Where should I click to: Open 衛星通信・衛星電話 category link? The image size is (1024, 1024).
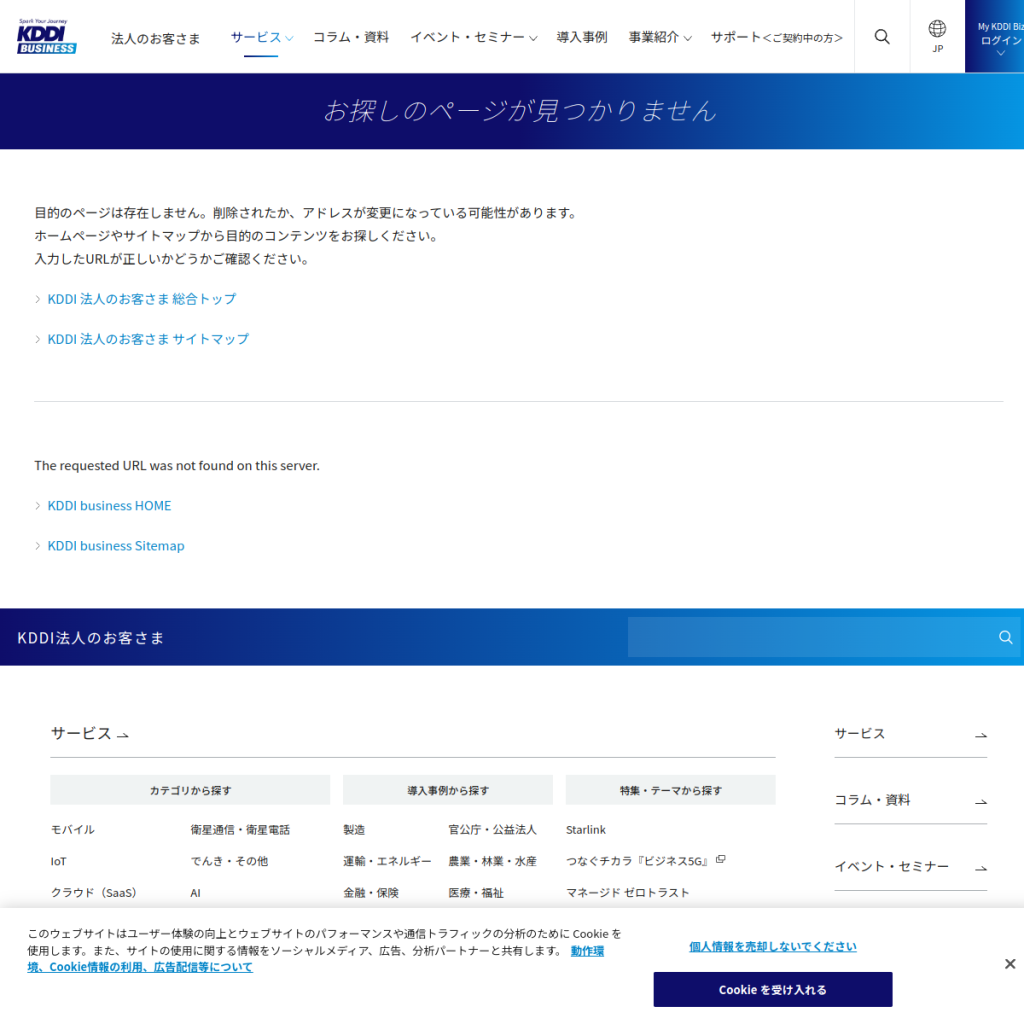tap(240, 830)
